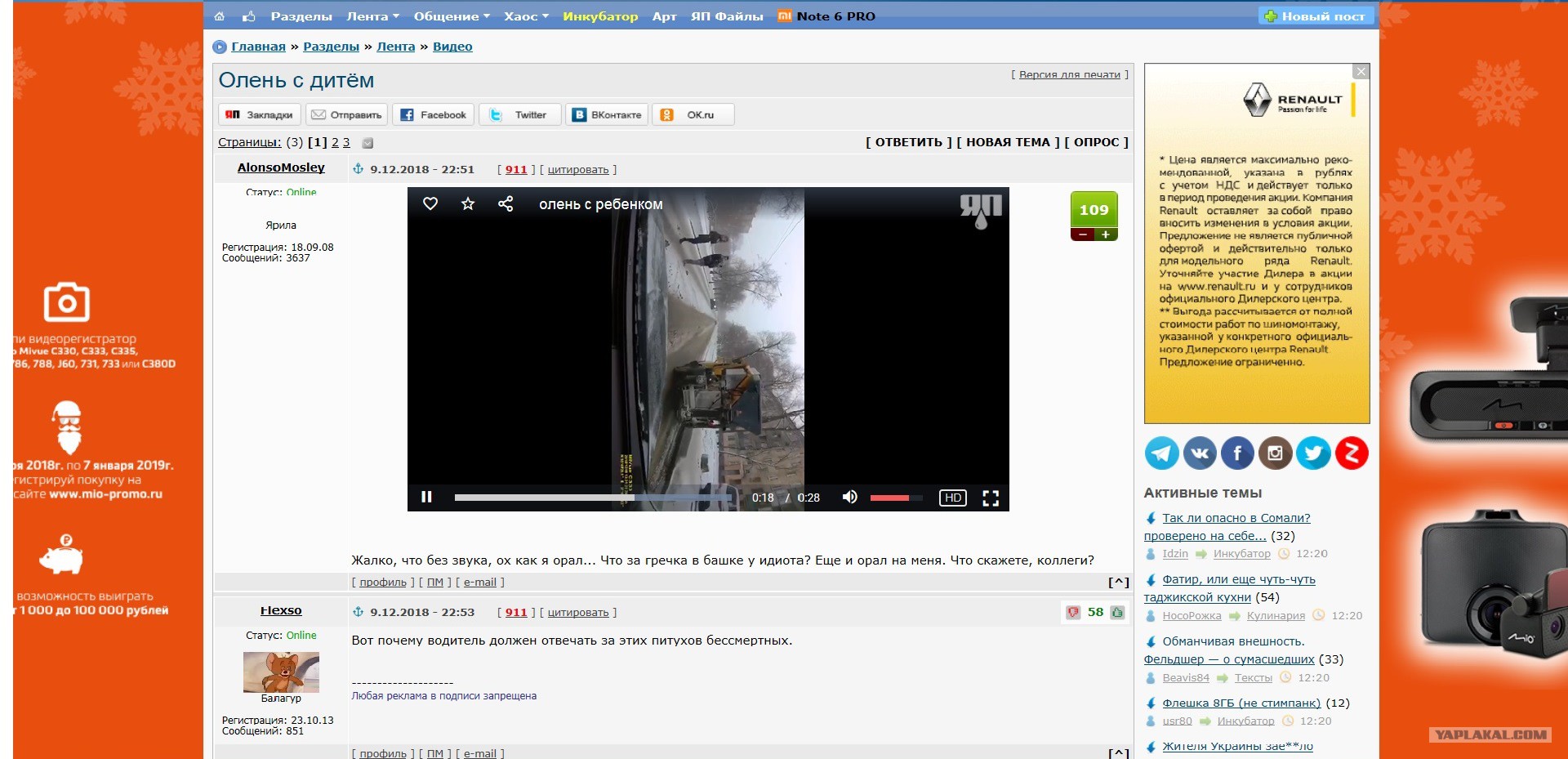Give Hexso's post a thumbs down
Screen dimensions: 1568x759
1073,612
